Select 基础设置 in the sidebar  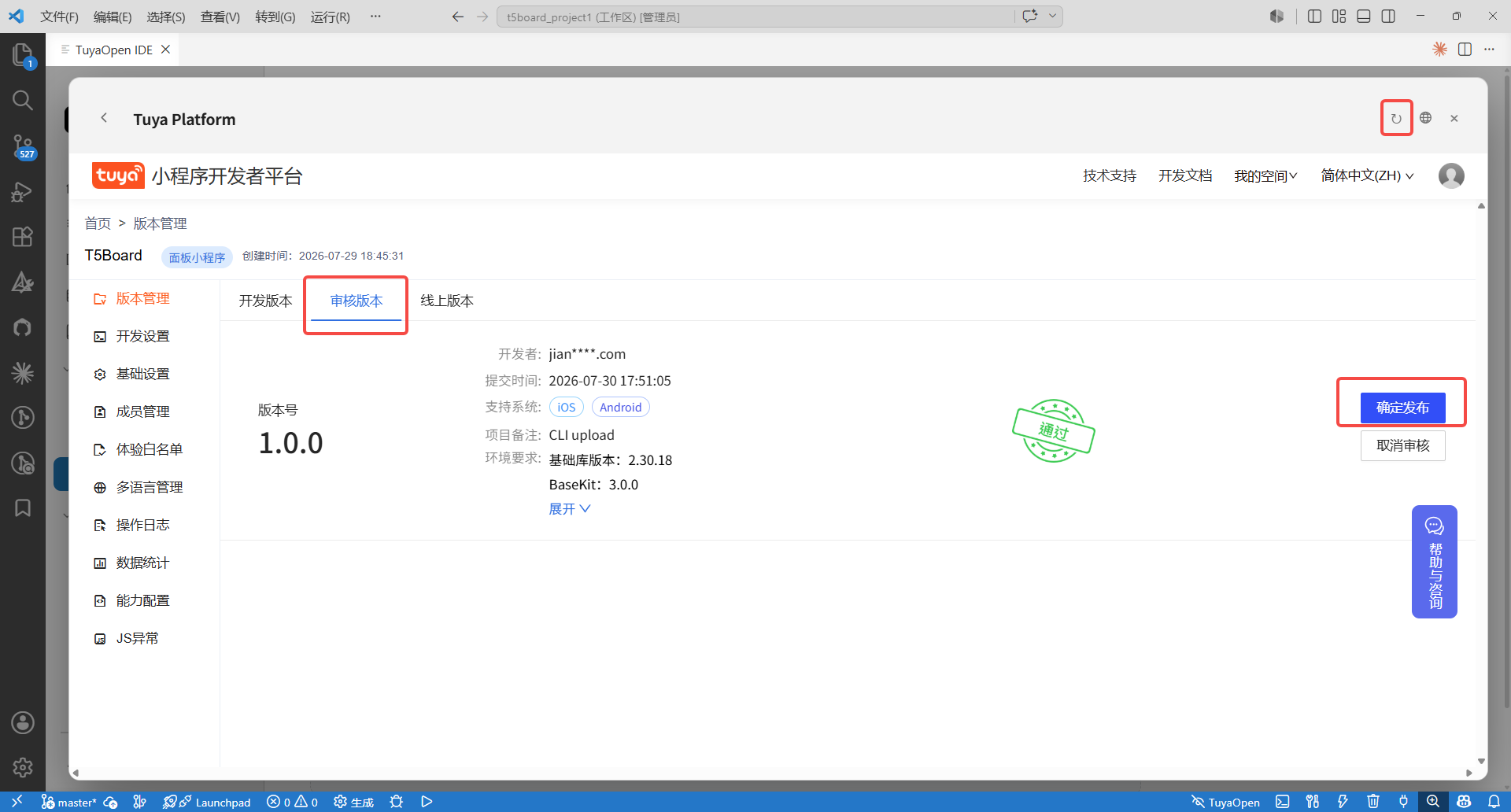click(x=132, y=374)
